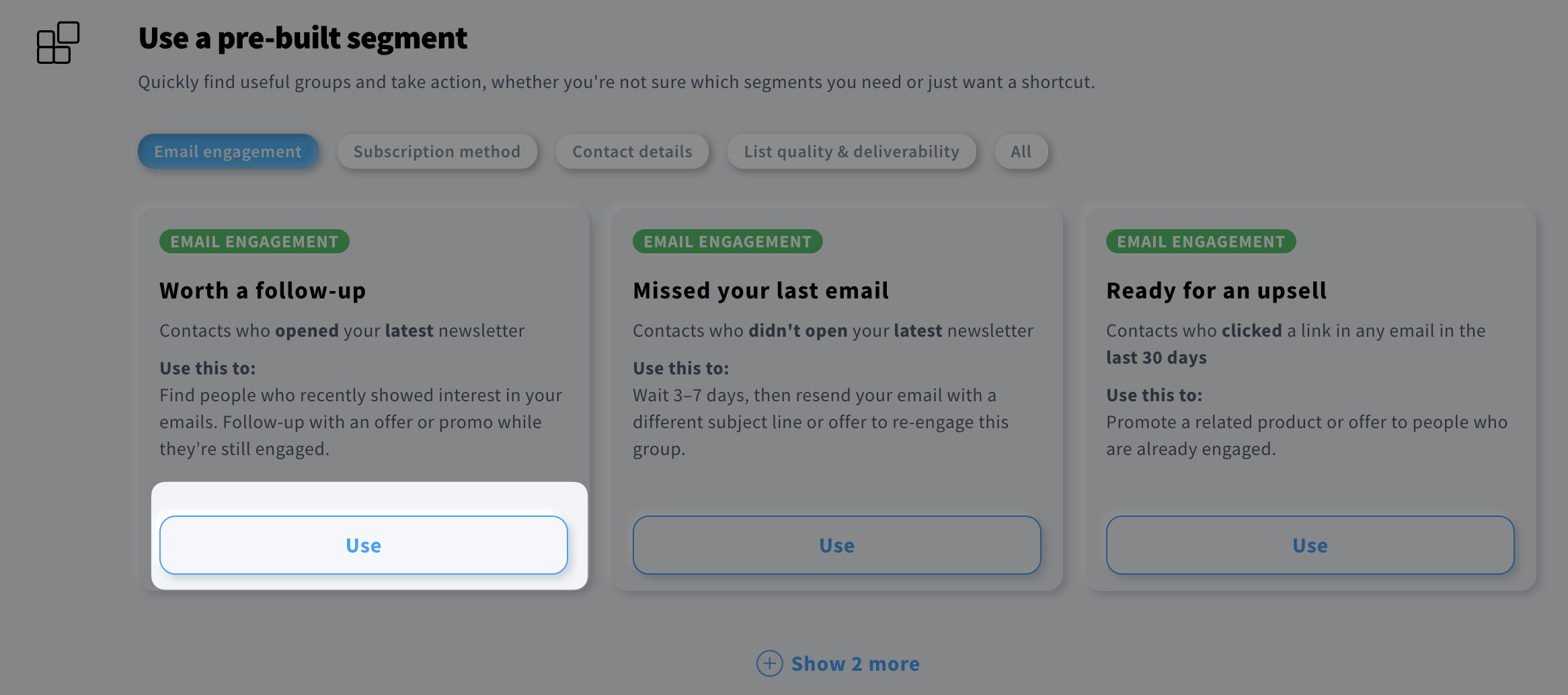Click the plus icon beside Show 2 more
1568x695 pixels.
coord(769,663)
